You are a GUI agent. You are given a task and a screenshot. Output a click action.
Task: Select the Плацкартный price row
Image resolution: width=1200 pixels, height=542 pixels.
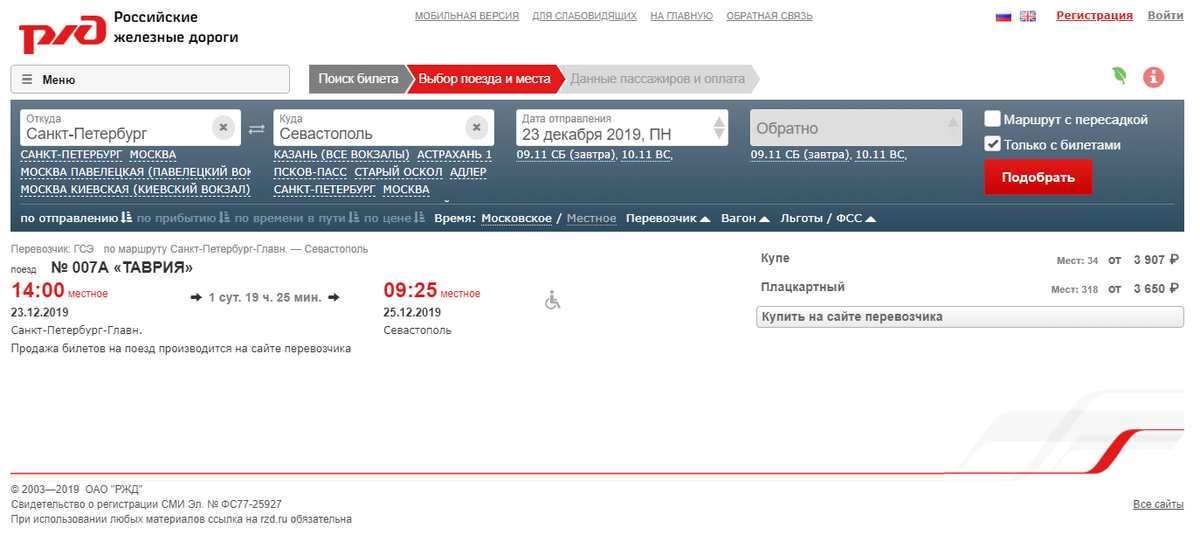pyautogui.click(x=970, y=288)
